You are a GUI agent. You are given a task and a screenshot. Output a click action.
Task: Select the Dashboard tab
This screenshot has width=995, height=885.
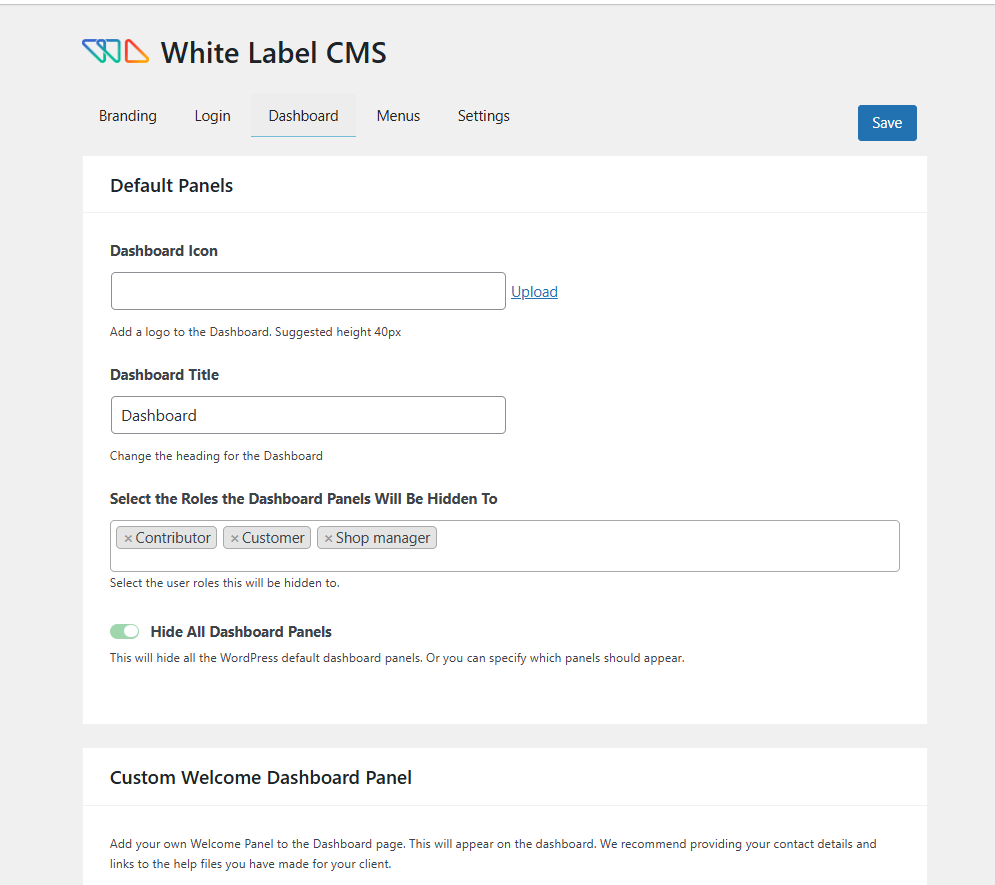click(x=303, y=116)
